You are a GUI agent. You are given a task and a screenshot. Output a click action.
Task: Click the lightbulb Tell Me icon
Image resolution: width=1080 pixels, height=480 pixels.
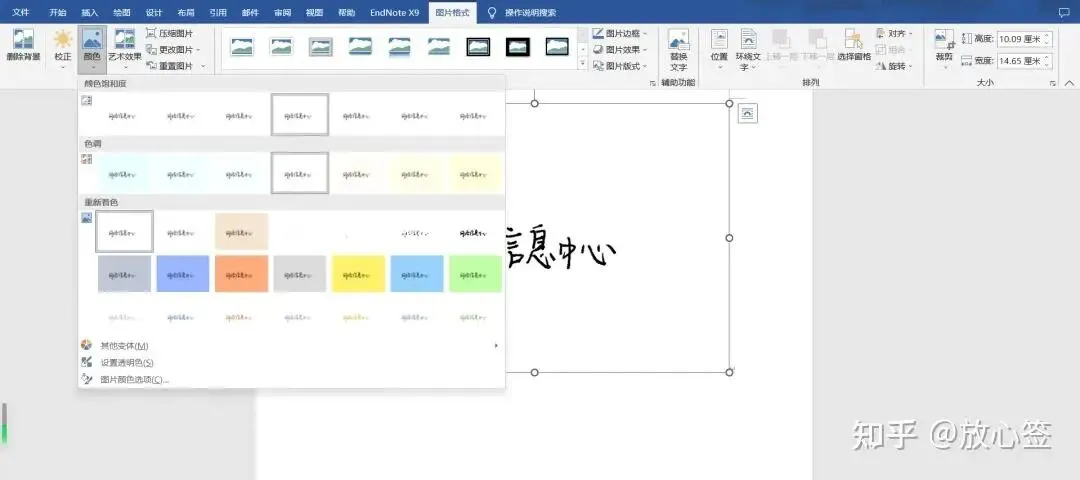[492, 12]
